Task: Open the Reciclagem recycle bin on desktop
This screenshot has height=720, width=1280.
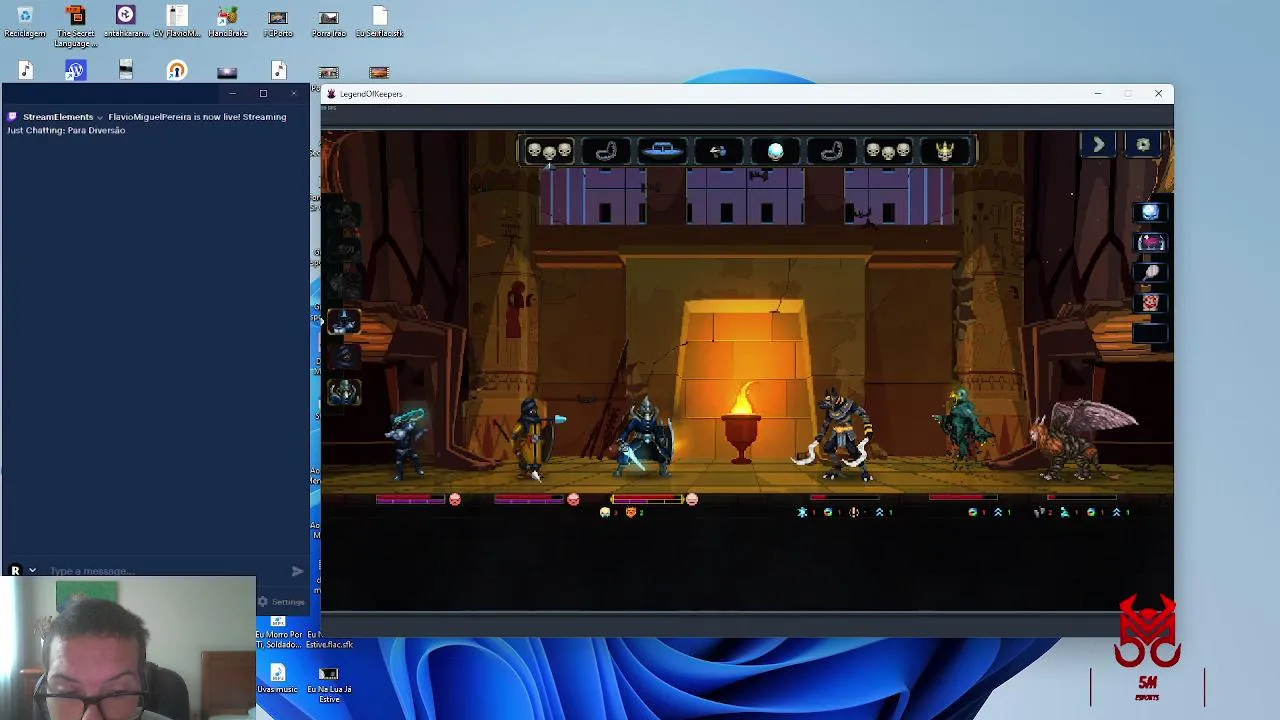Action: click(x=25, y=22)
